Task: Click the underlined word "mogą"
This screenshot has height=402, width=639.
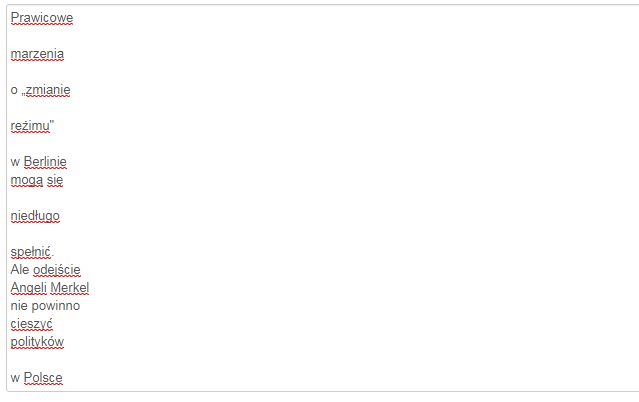Action: [26, 180]
